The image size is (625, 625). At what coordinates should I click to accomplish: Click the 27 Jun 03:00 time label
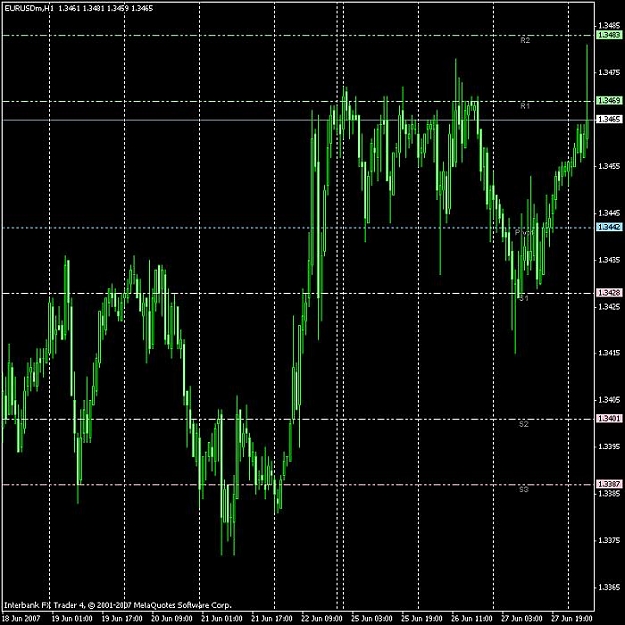pos(522,619)
